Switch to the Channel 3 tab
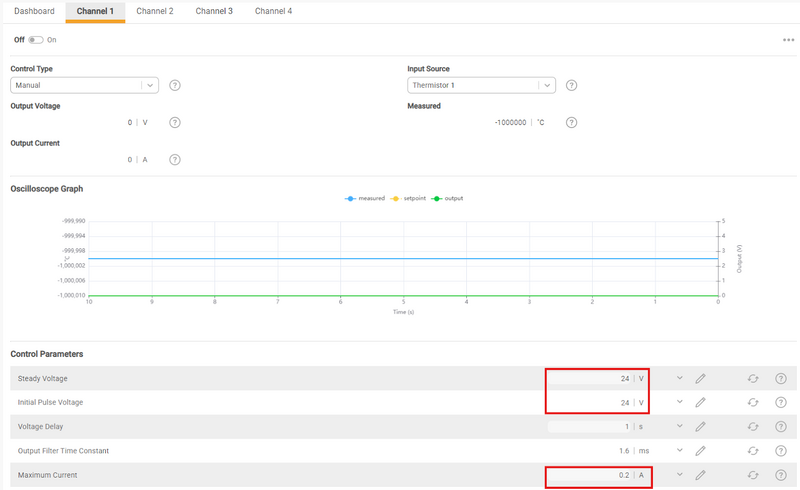 (214, 11)
